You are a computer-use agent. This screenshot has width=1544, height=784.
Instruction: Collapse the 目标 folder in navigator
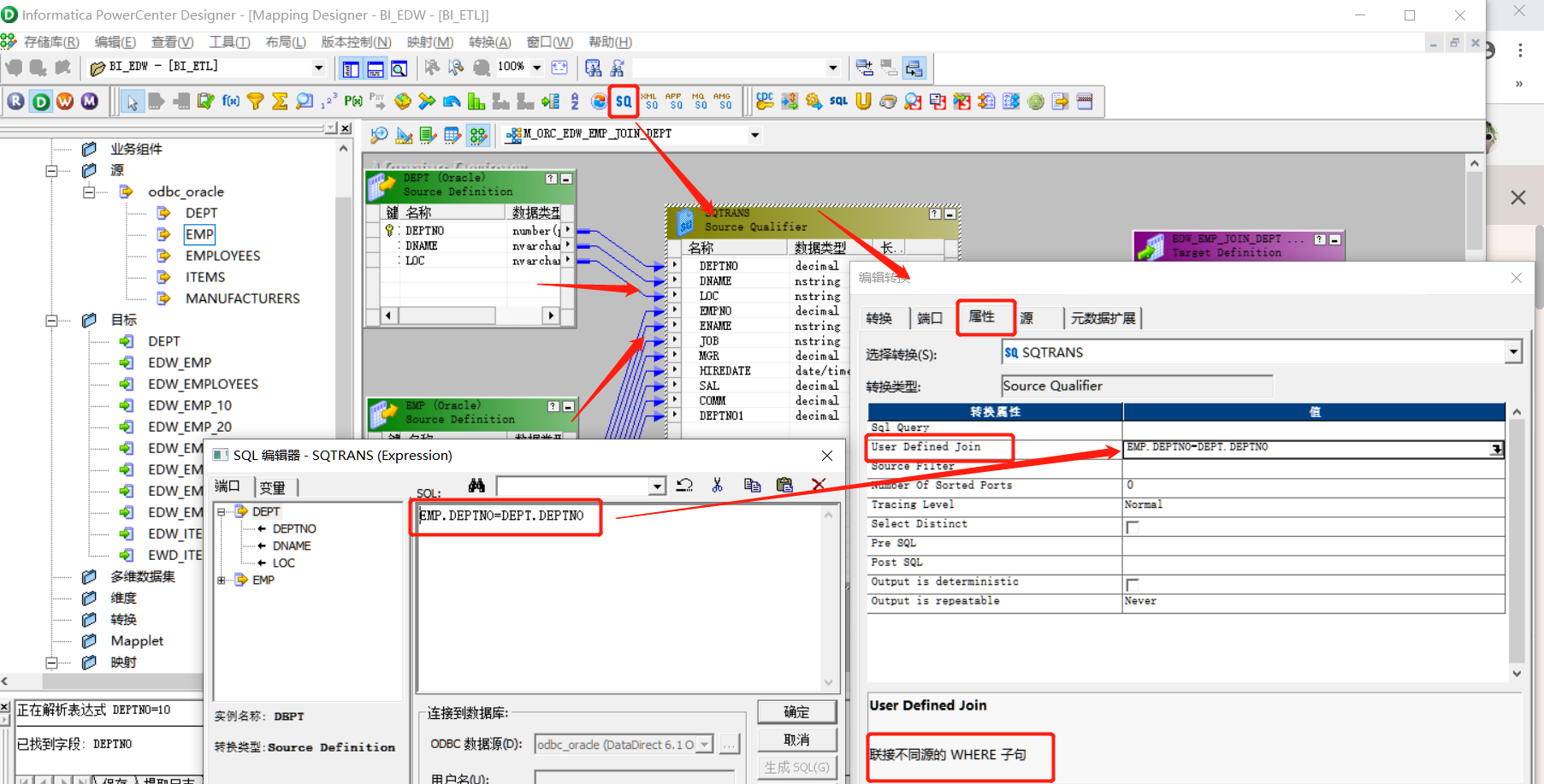[51, 320]
